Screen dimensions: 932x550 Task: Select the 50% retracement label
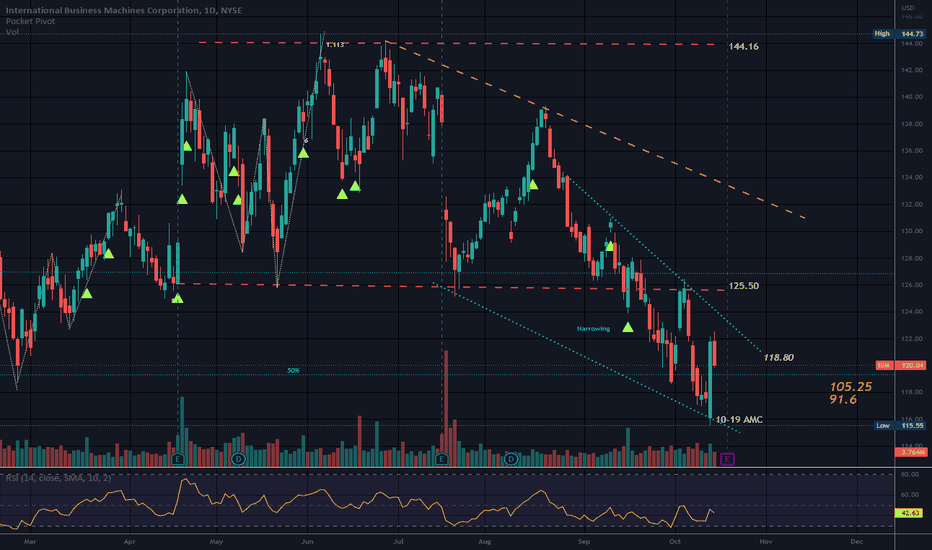(x=293, y=370)
